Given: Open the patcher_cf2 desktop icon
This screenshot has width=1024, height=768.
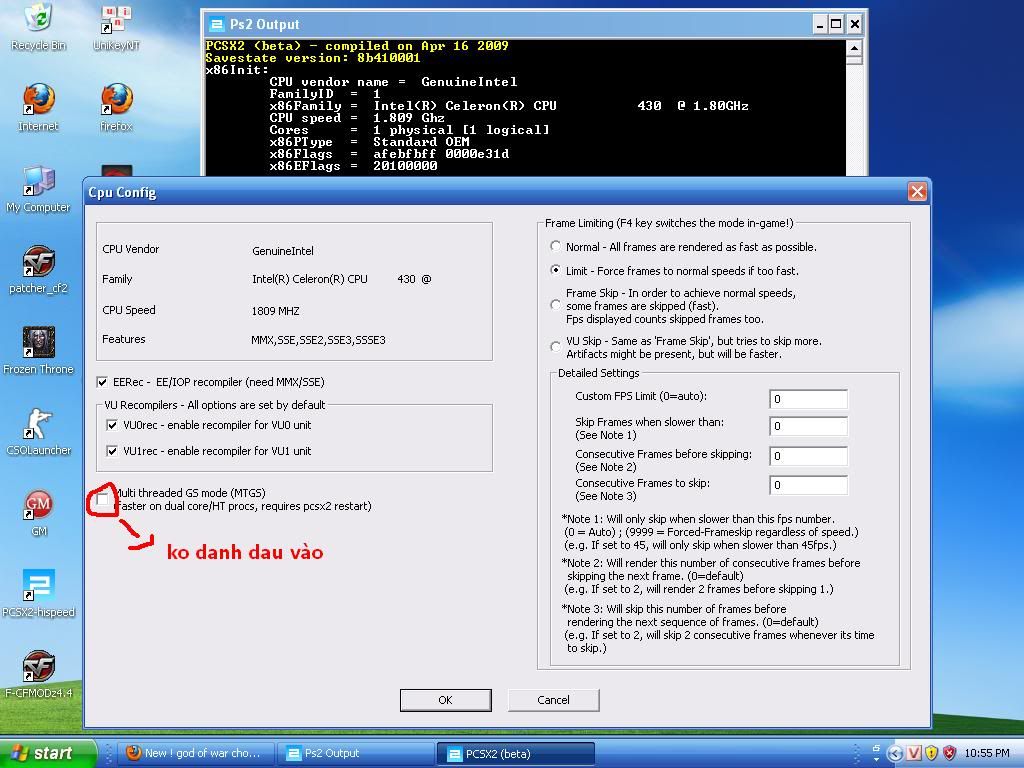Looking at the screenshot, I should 38,263.
